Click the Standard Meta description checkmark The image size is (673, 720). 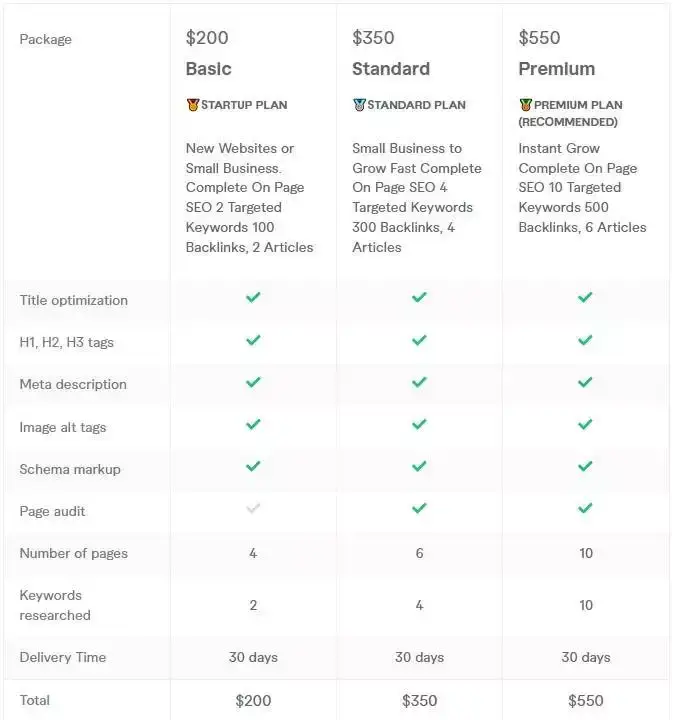click(419, 382)
